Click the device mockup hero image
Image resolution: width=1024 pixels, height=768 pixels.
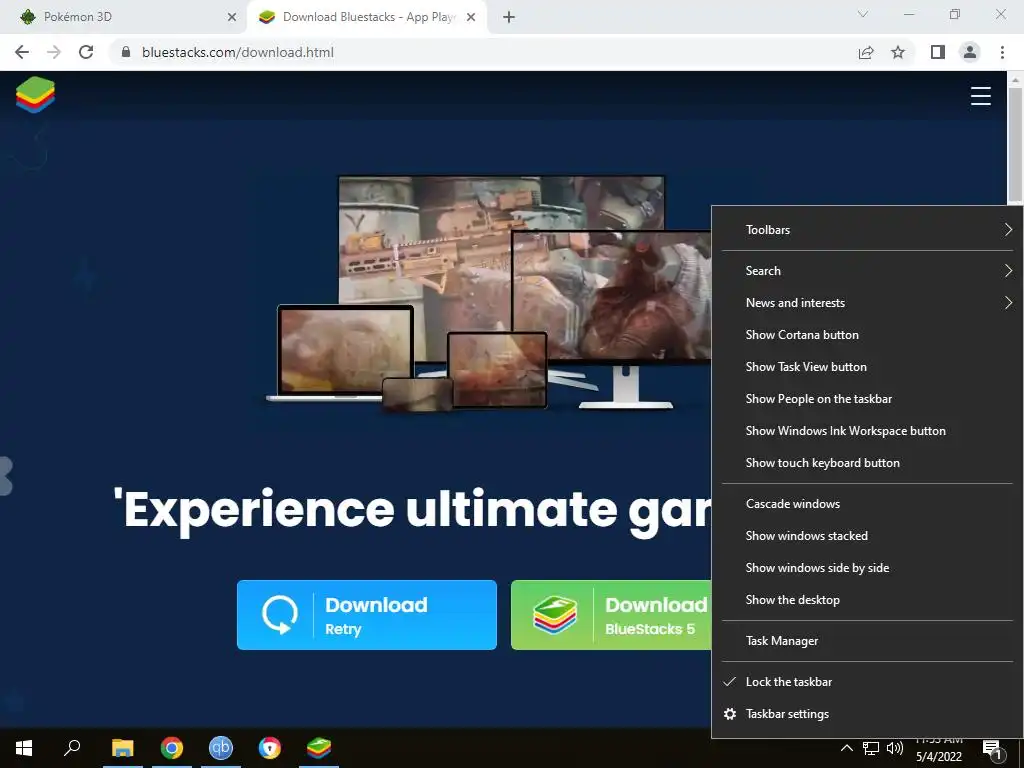488,293
